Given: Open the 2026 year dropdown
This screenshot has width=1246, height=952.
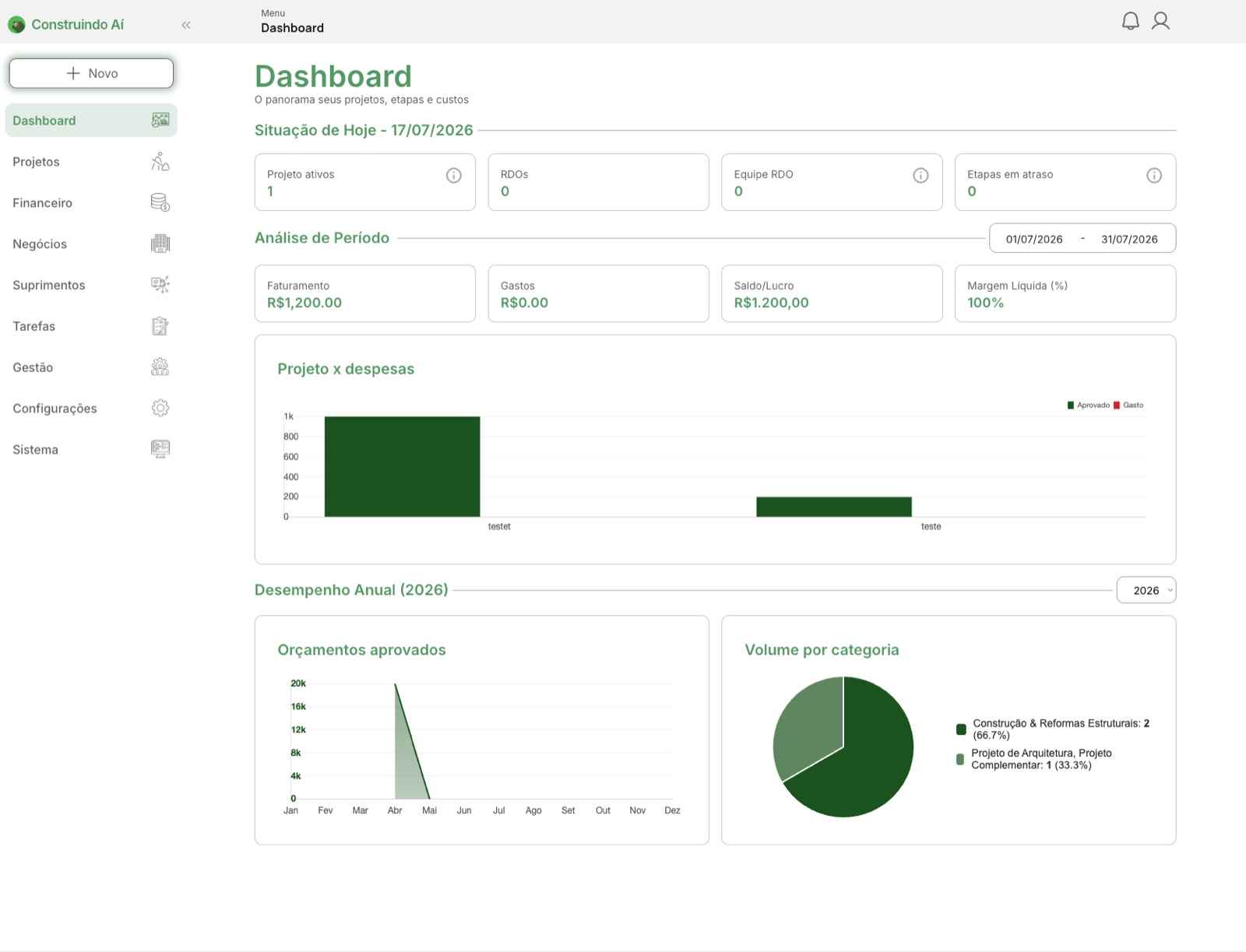Looking at the screenshot, I should coord(1146,590).
